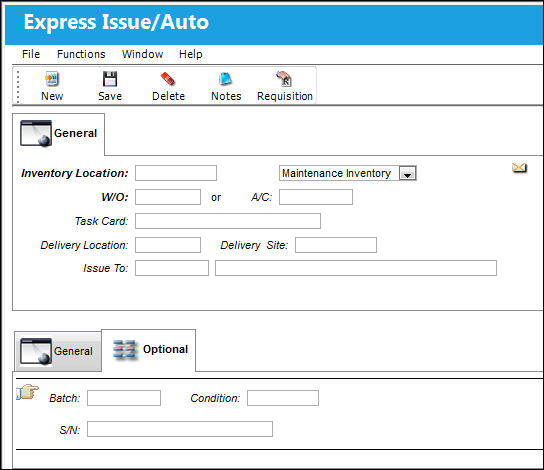This screenshot has width=544, height=470.
Task: Click the Delivery Location input field
Action: (x=168, y=245)
